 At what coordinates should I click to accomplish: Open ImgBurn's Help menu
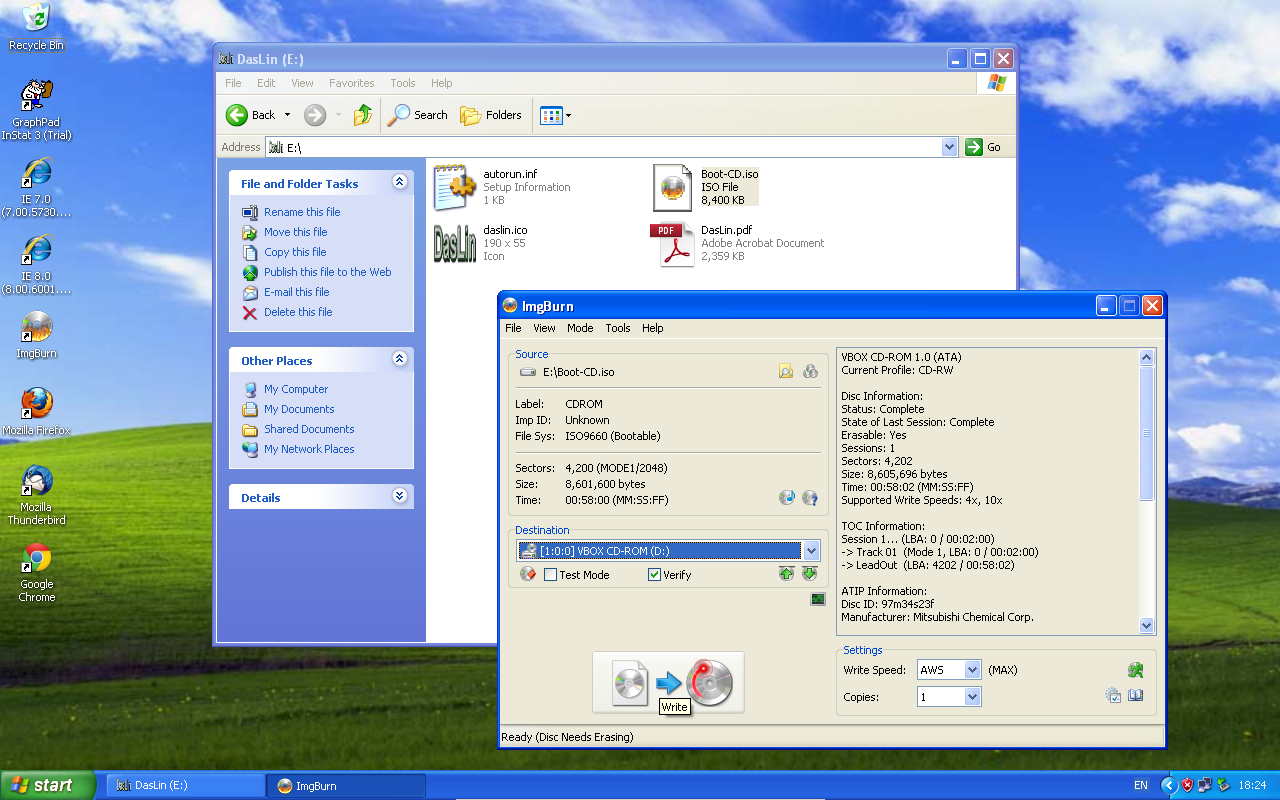pyautogui.click(x=653, y=328)
